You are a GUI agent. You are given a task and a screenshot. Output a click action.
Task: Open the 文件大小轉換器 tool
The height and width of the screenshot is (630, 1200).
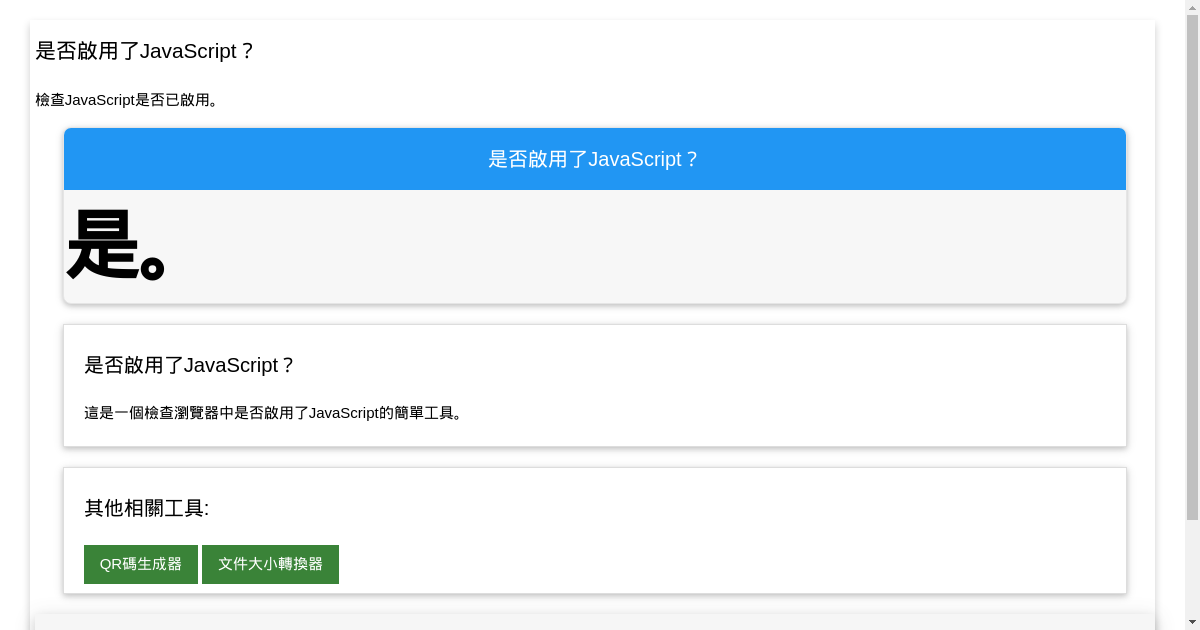[270, 564]
